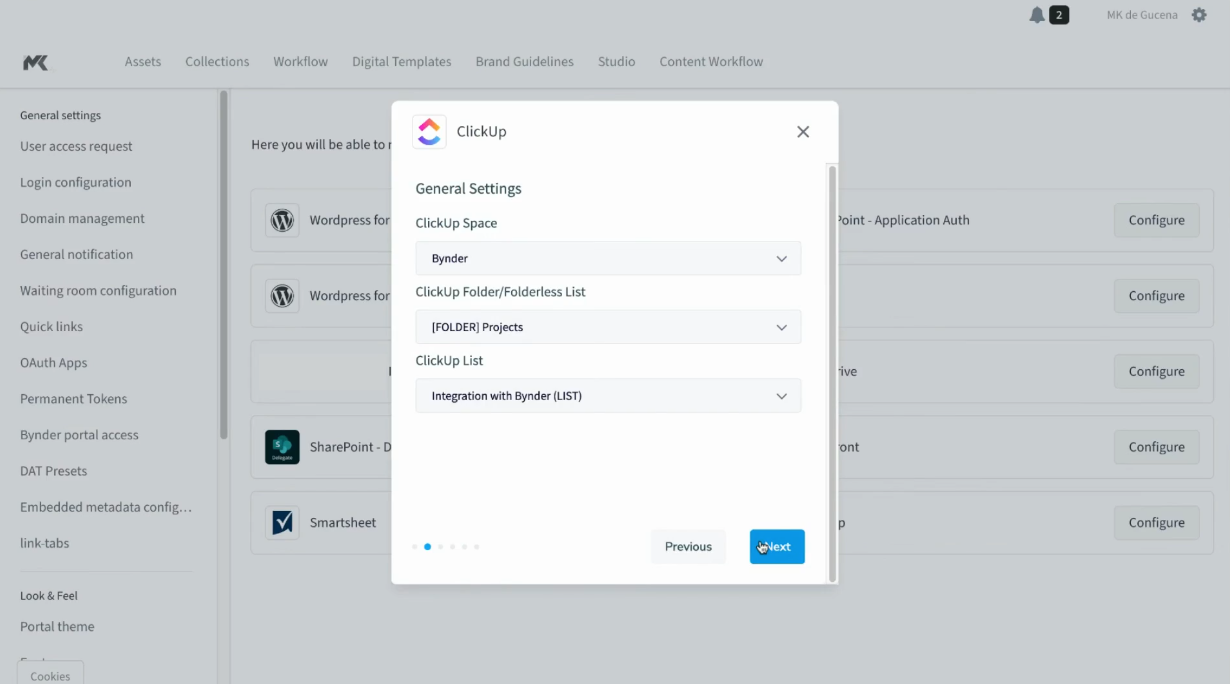
Task: Open the Brand Guidelines tab
Action: point(525,62)
